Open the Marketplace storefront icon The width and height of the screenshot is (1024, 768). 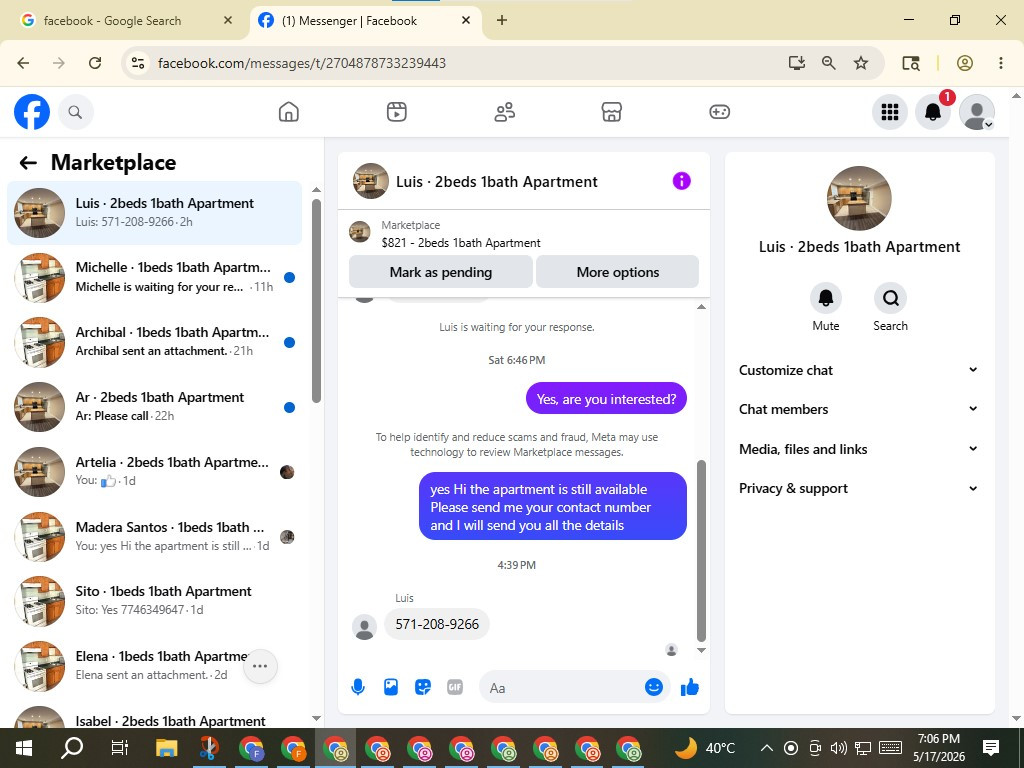(611, 112)
